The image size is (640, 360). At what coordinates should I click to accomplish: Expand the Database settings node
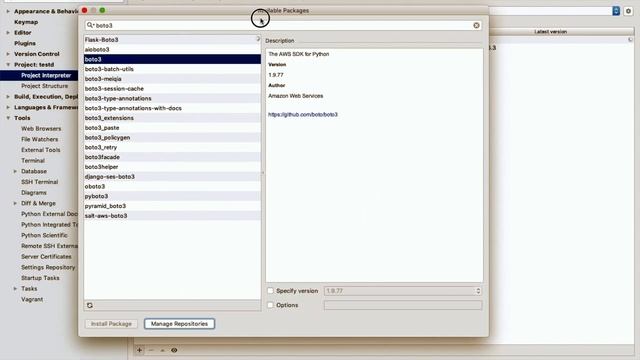coord(15,171)
